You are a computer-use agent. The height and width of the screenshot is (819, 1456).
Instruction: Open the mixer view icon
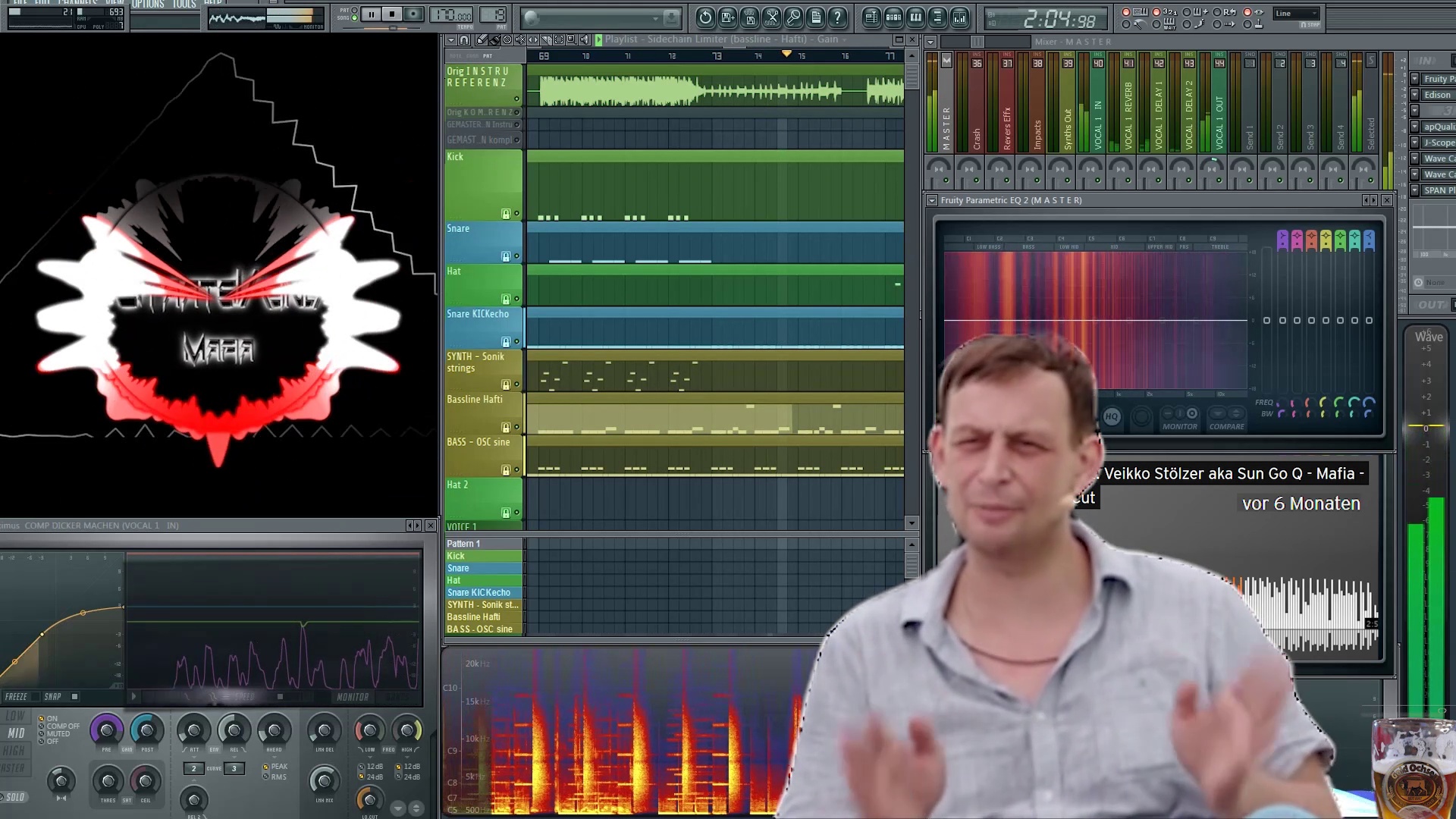click(959, 17)
